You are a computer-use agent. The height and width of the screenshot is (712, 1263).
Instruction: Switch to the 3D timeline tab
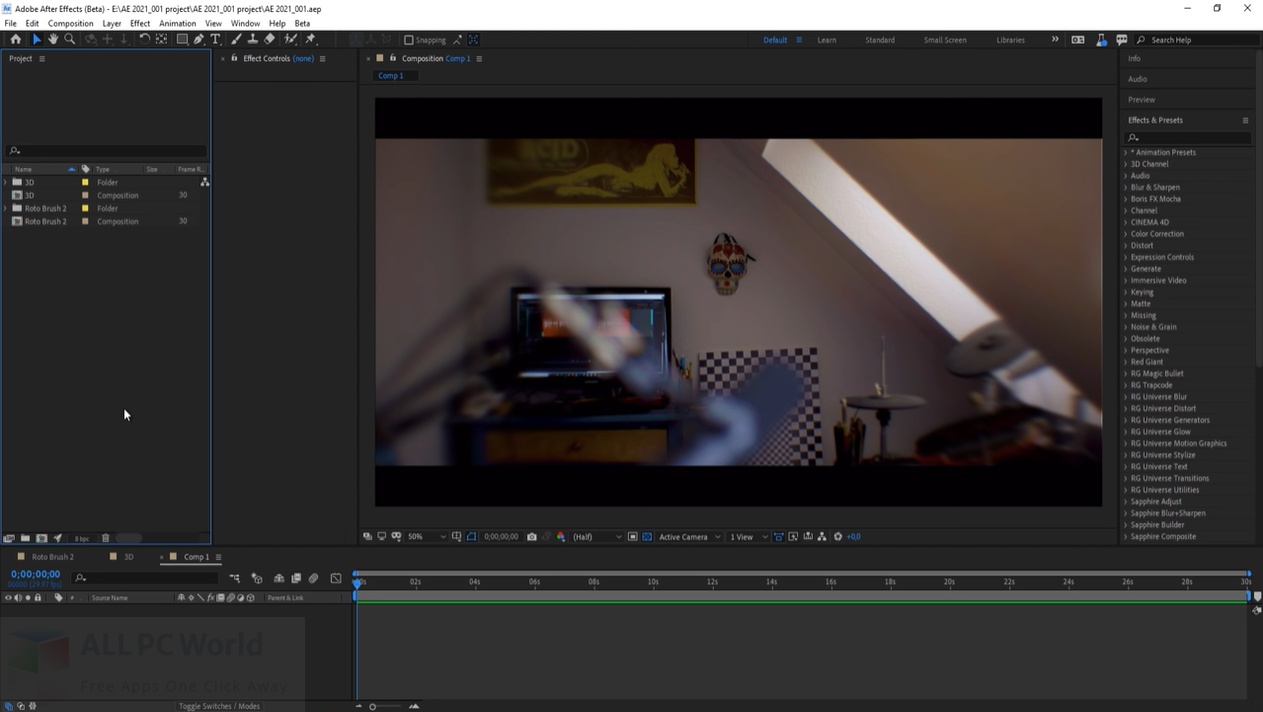pyautogui.click(x=128, y=557)
